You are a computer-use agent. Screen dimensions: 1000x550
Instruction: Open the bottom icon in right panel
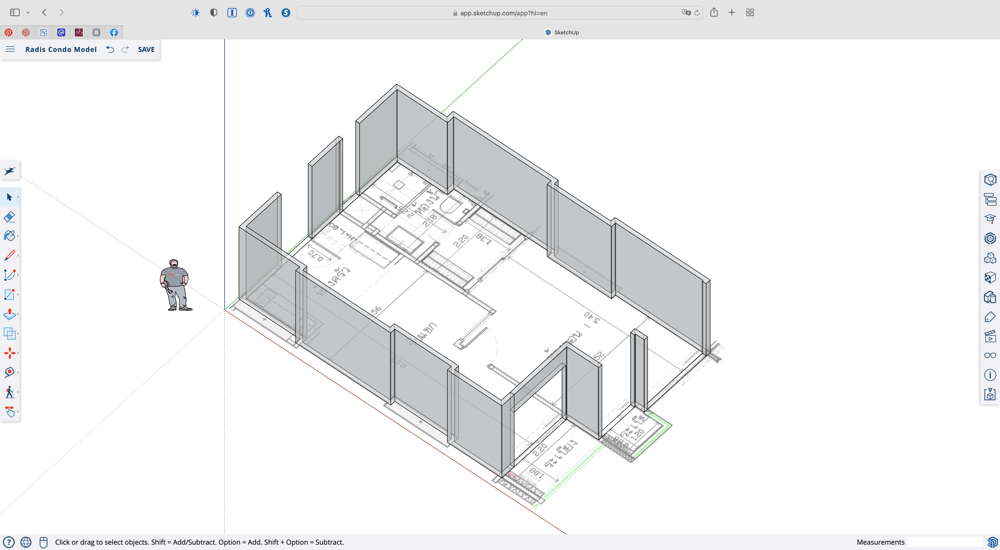(x=990, y=394)
